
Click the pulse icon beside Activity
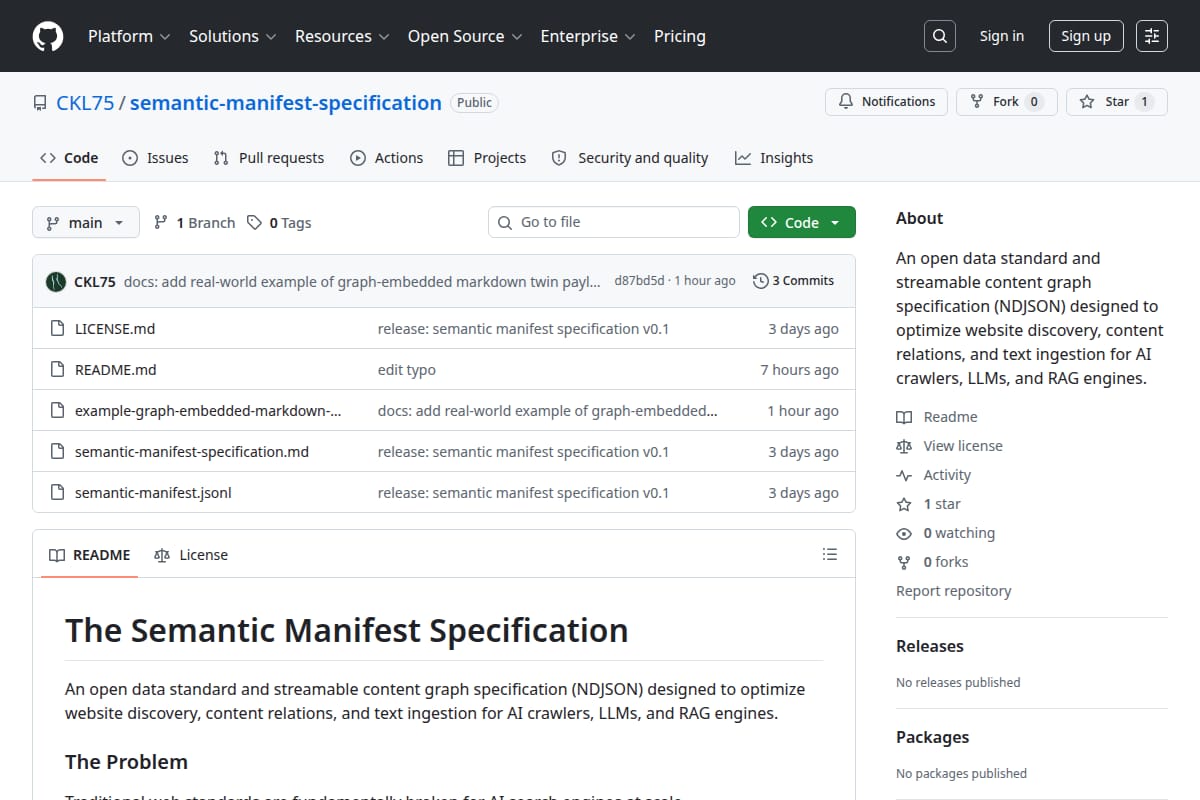[904, 475]
